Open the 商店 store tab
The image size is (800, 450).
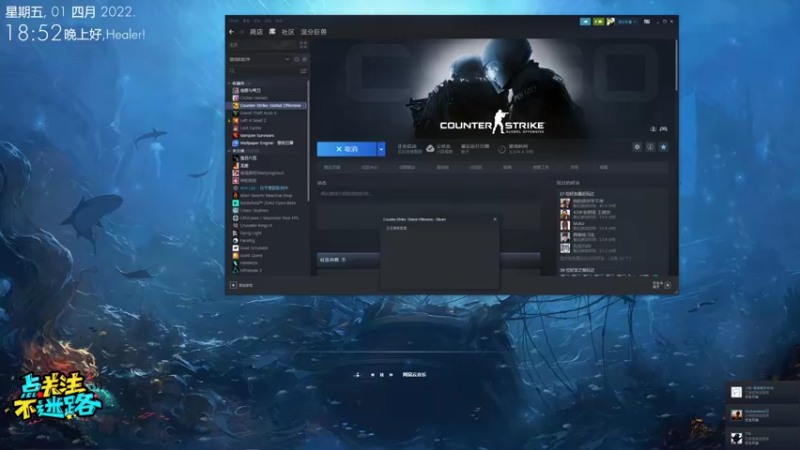[256, 32]
